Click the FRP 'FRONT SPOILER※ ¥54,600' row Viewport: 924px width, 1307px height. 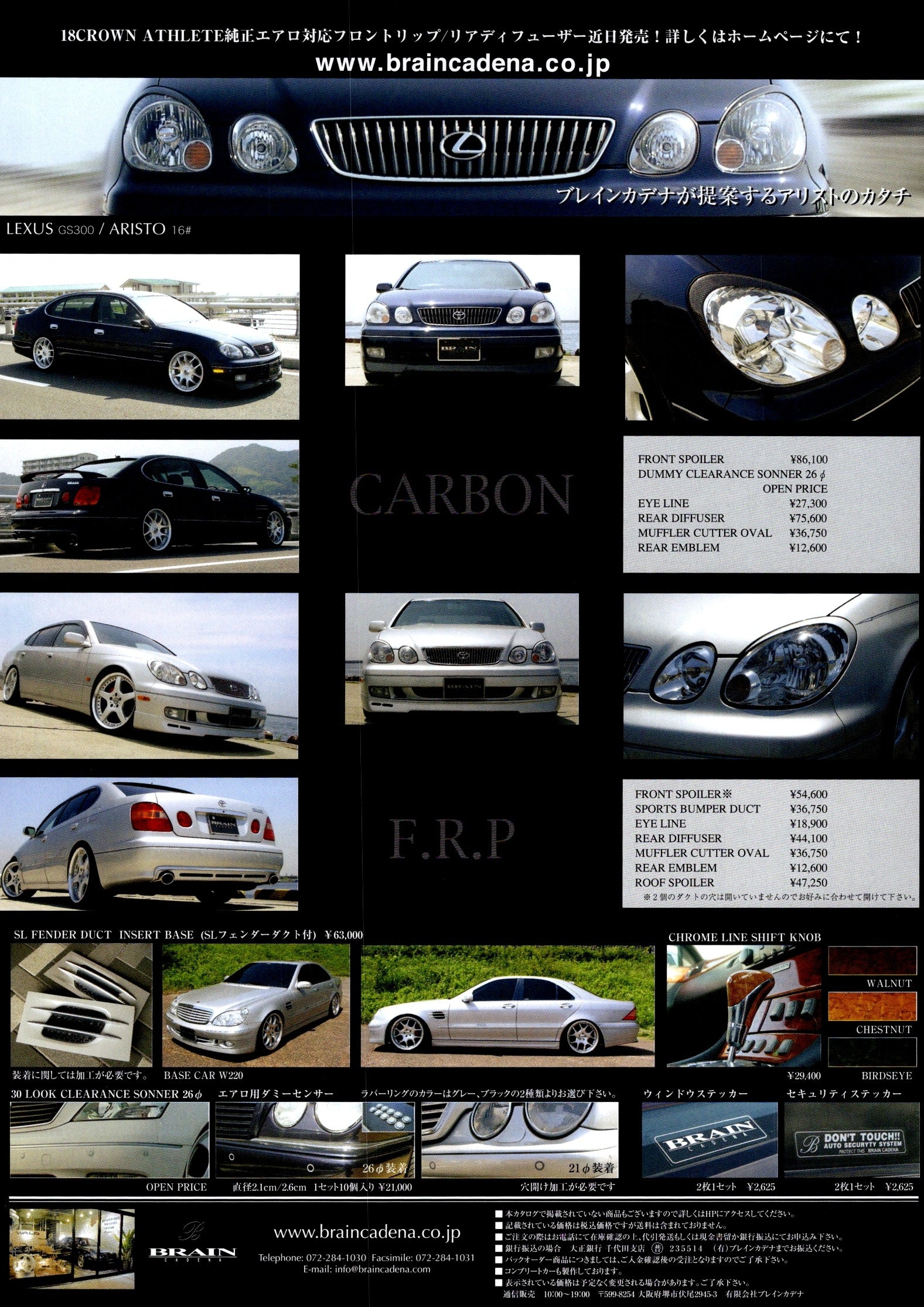coord(731,794)
